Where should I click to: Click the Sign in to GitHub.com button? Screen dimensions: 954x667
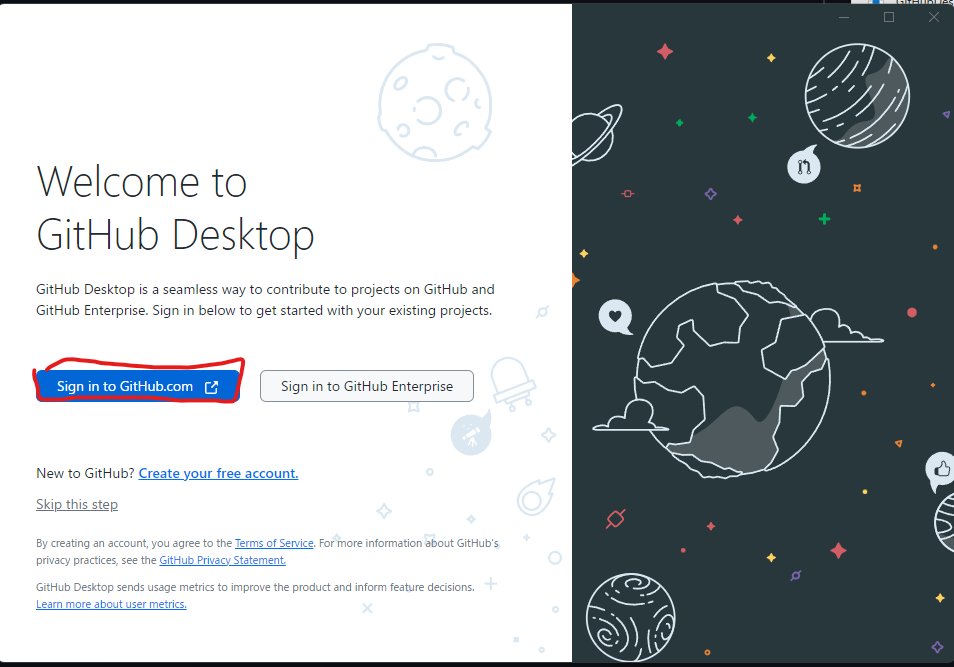pos(138,386)
